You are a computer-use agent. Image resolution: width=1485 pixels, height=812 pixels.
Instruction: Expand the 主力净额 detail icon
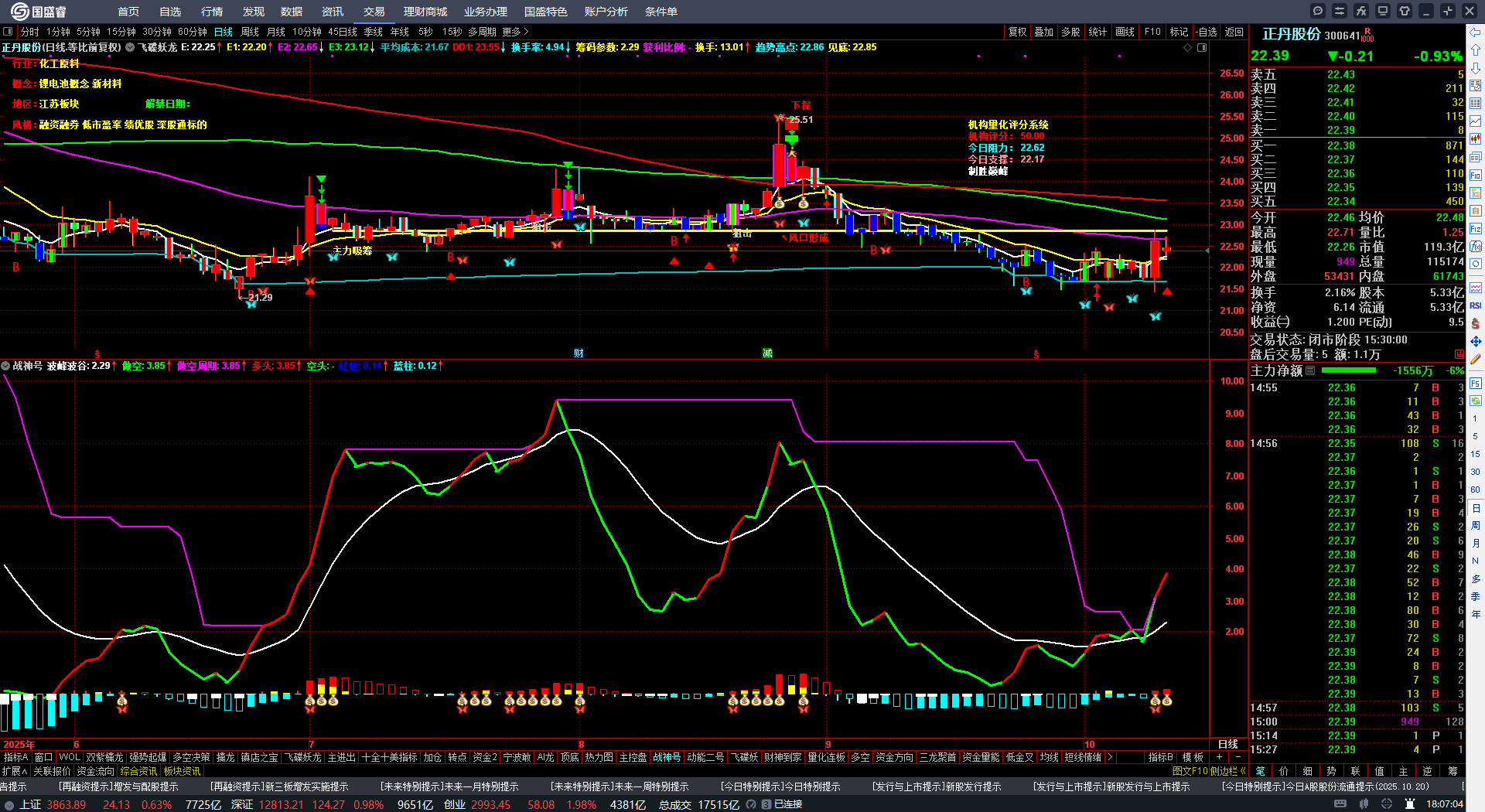[1310, 370]
